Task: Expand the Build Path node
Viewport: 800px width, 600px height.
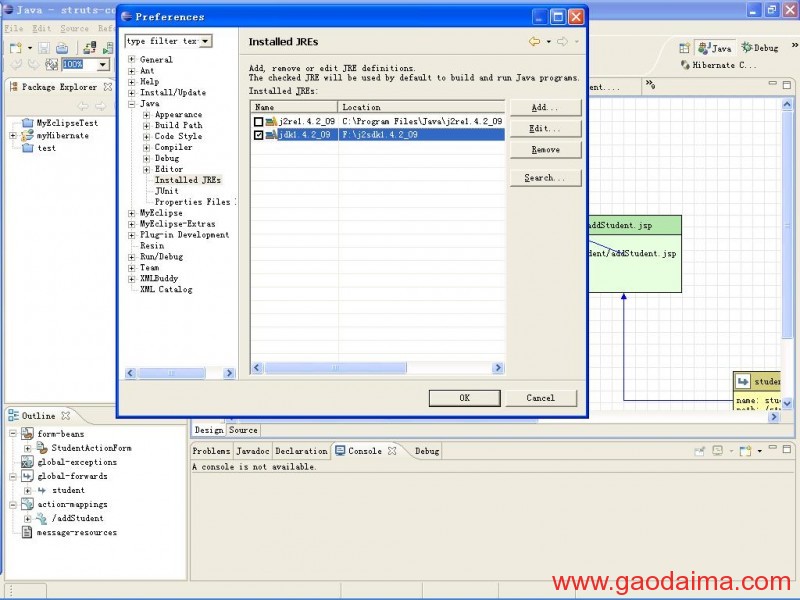Action: pos(146,126)
